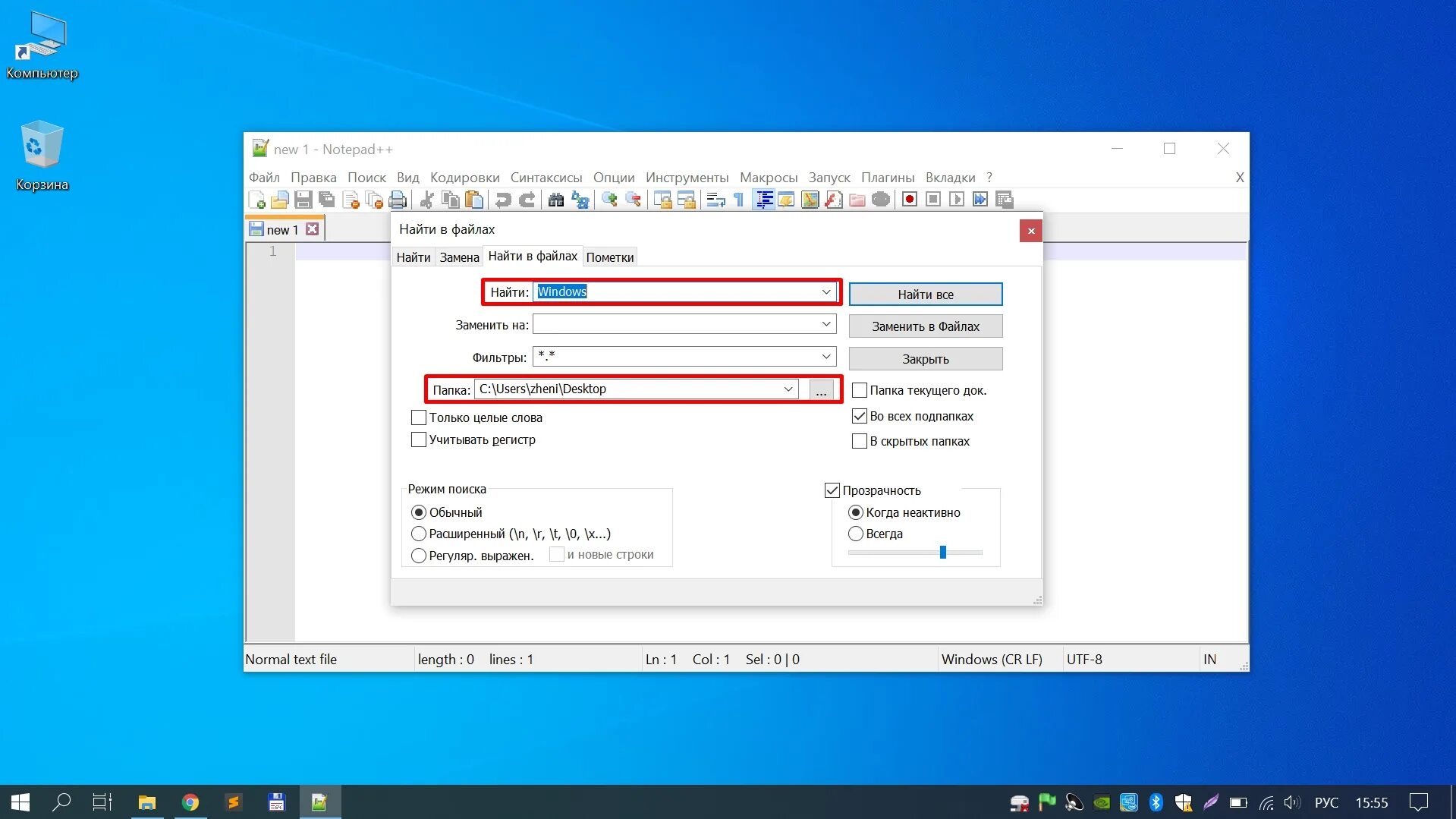Expand the 'Фильтры' dropdown arrow
Viewport: 1456px width, 819px height.
tap(826, 356)
